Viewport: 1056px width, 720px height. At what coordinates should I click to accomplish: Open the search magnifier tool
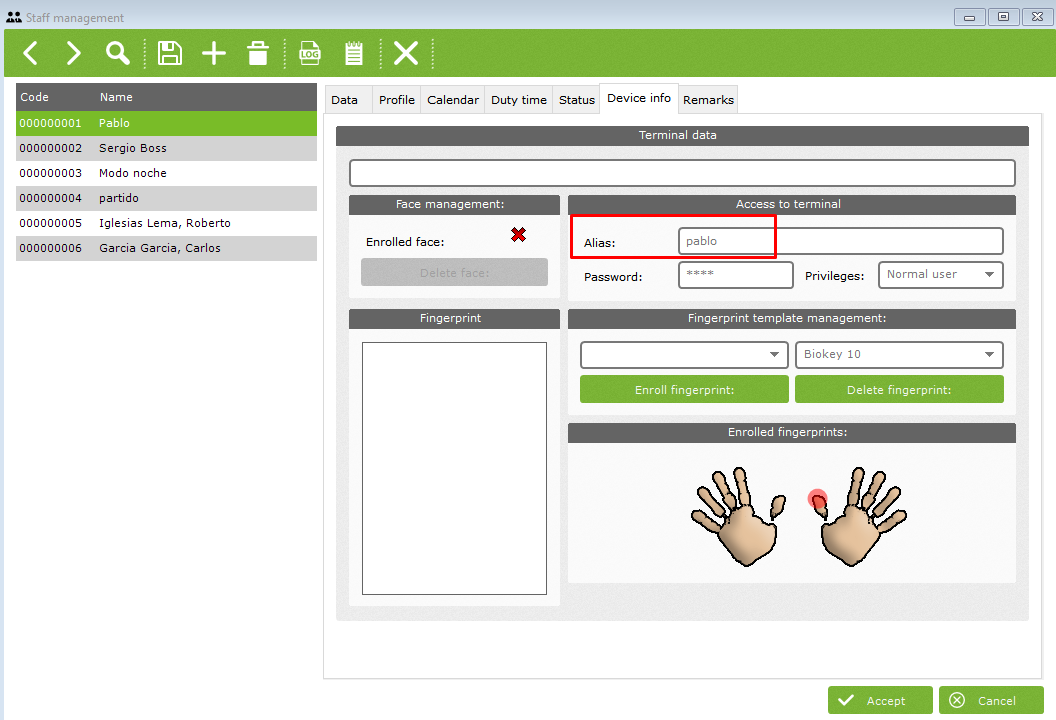[117, 53]
